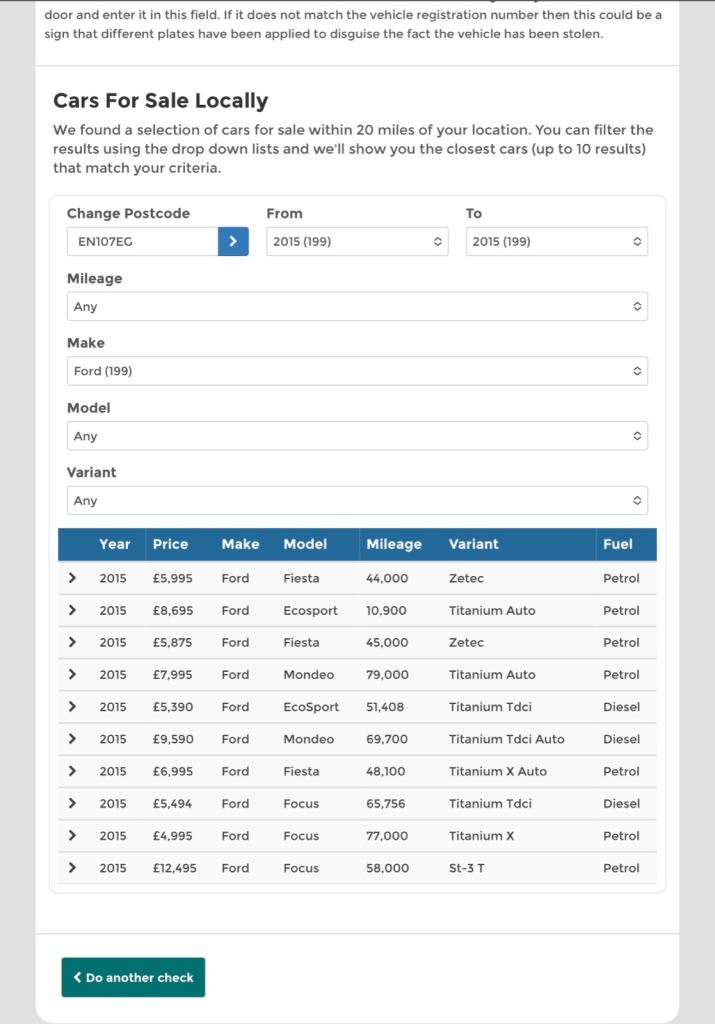Open the Variant dropdown
The height and width of the screenshot is (1024, 715).
click(357, 500)
